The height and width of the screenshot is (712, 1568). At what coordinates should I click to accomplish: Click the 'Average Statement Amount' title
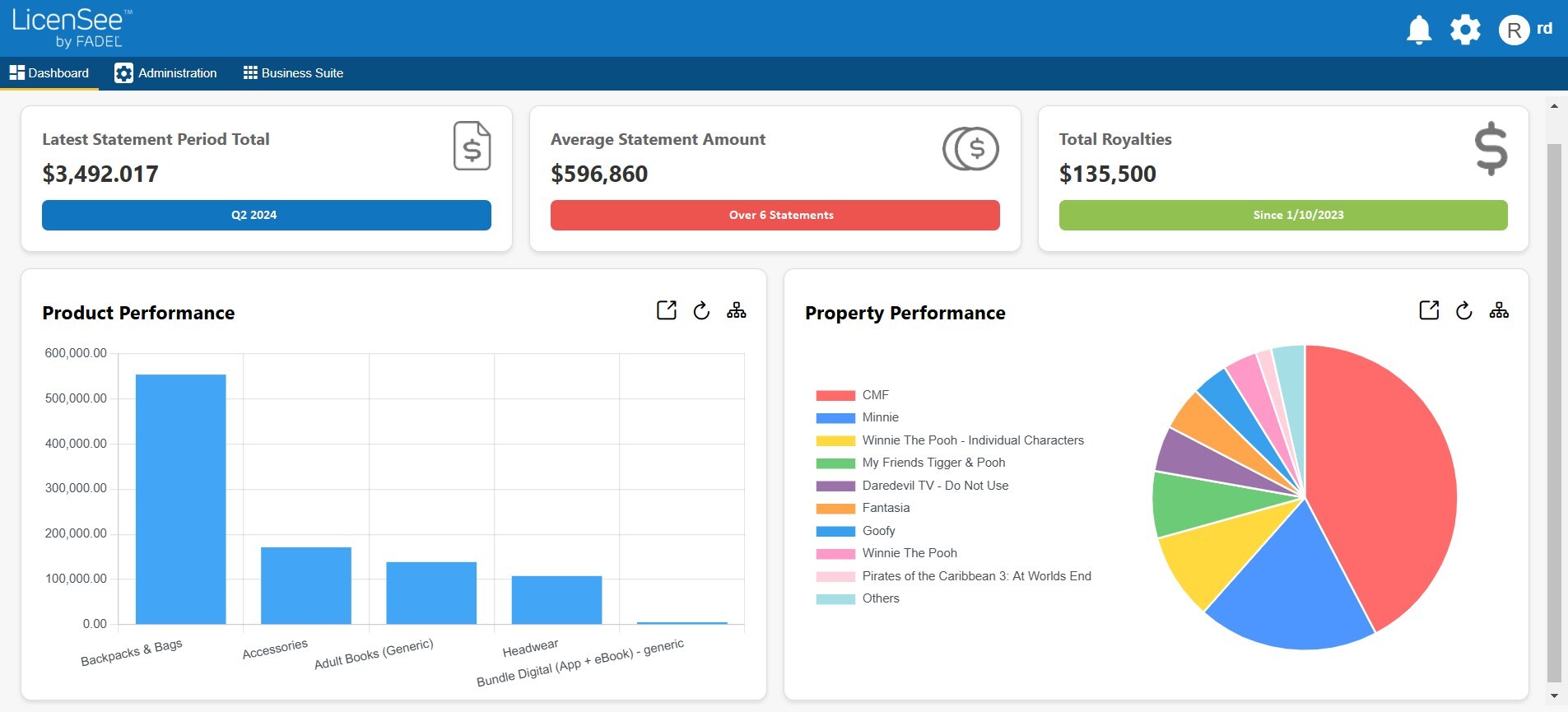(x=658, y=139)
